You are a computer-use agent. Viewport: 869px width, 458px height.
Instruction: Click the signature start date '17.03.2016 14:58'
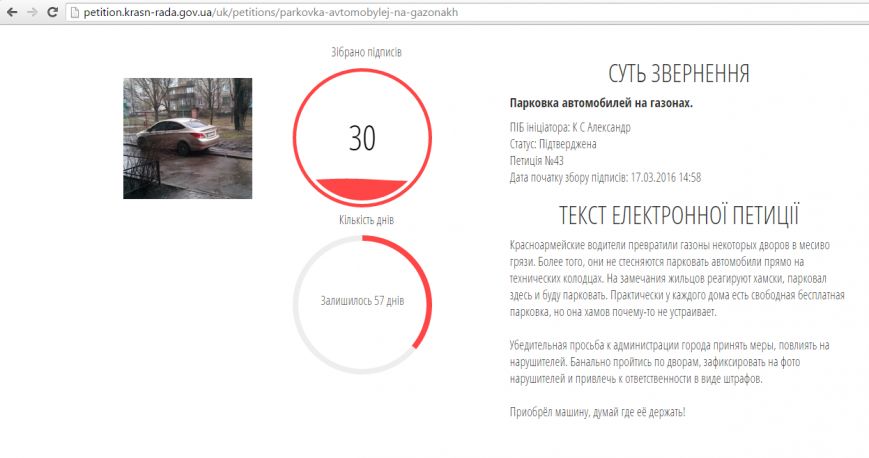(666, 177)
